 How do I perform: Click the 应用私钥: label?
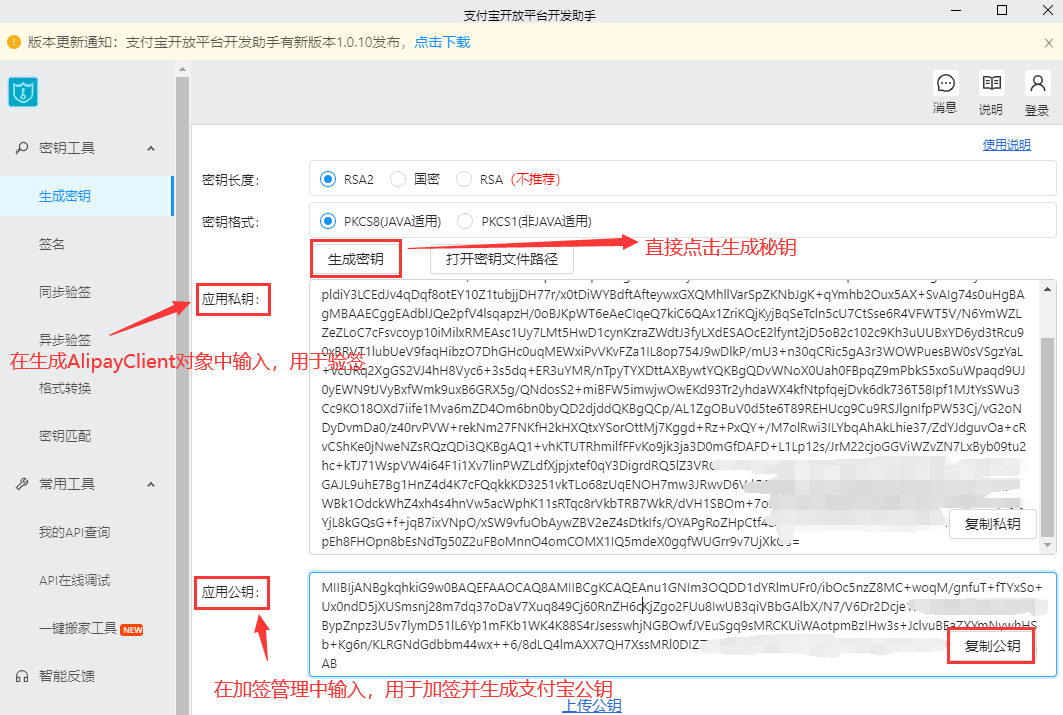click(230, 299)
